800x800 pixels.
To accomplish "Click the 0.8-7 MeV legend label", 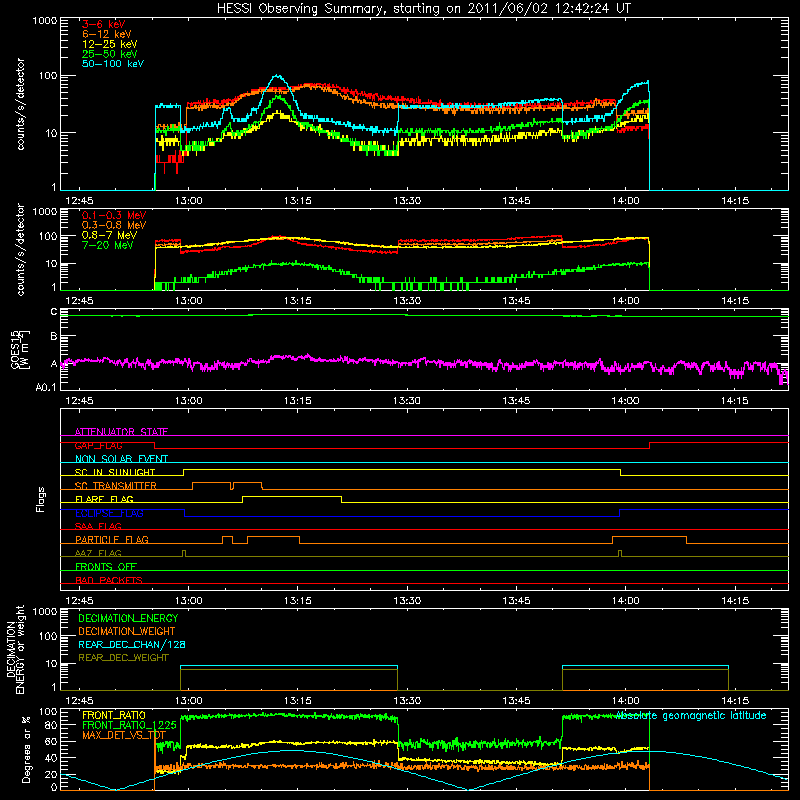I will 109,235.
